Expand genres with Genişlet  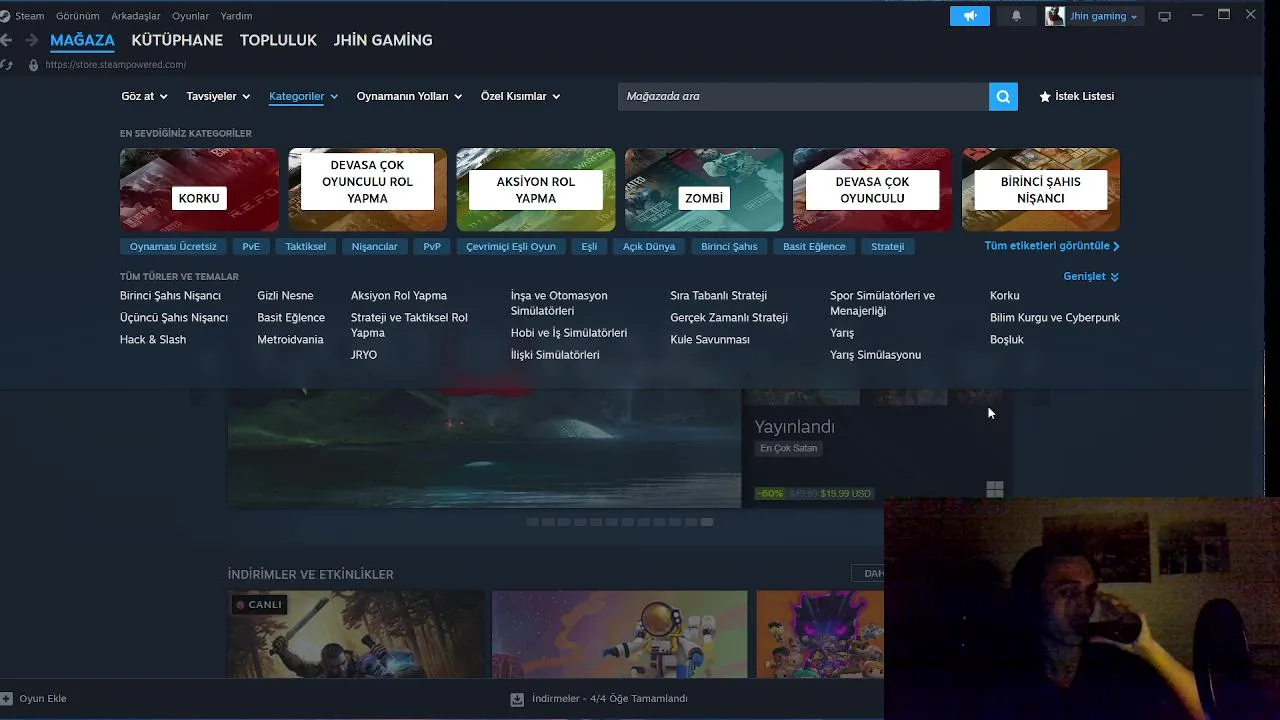[1091, 276]
